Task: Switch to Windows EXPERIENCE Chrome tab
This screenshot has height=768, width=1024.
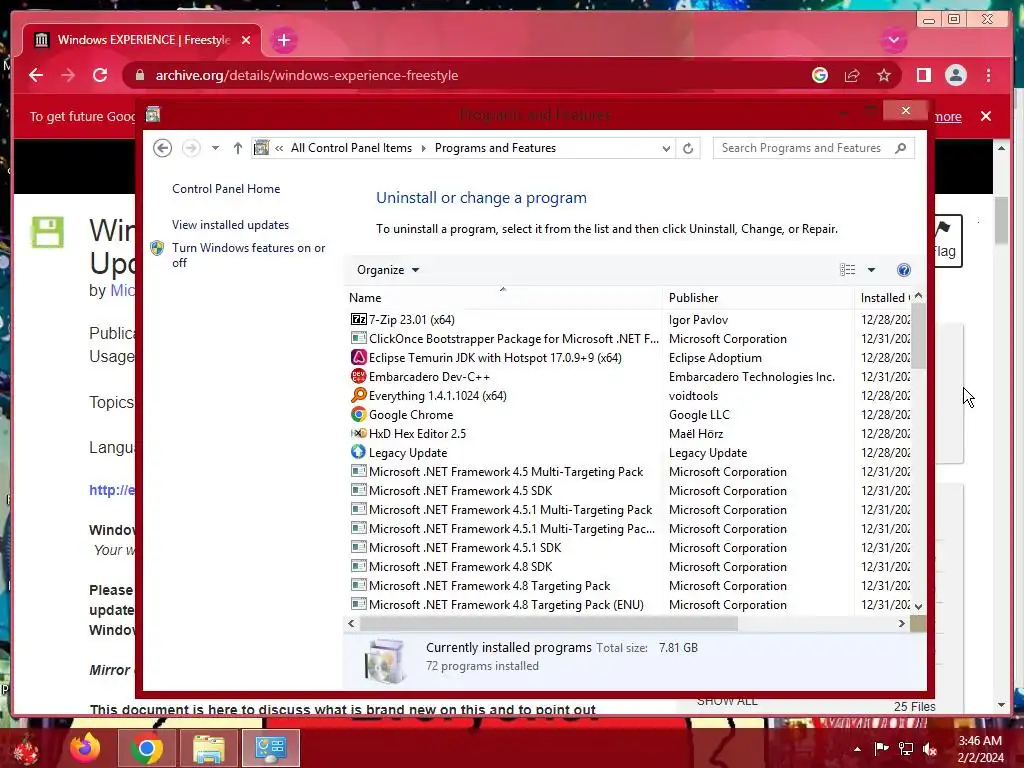Action: (x=142, y=40)
